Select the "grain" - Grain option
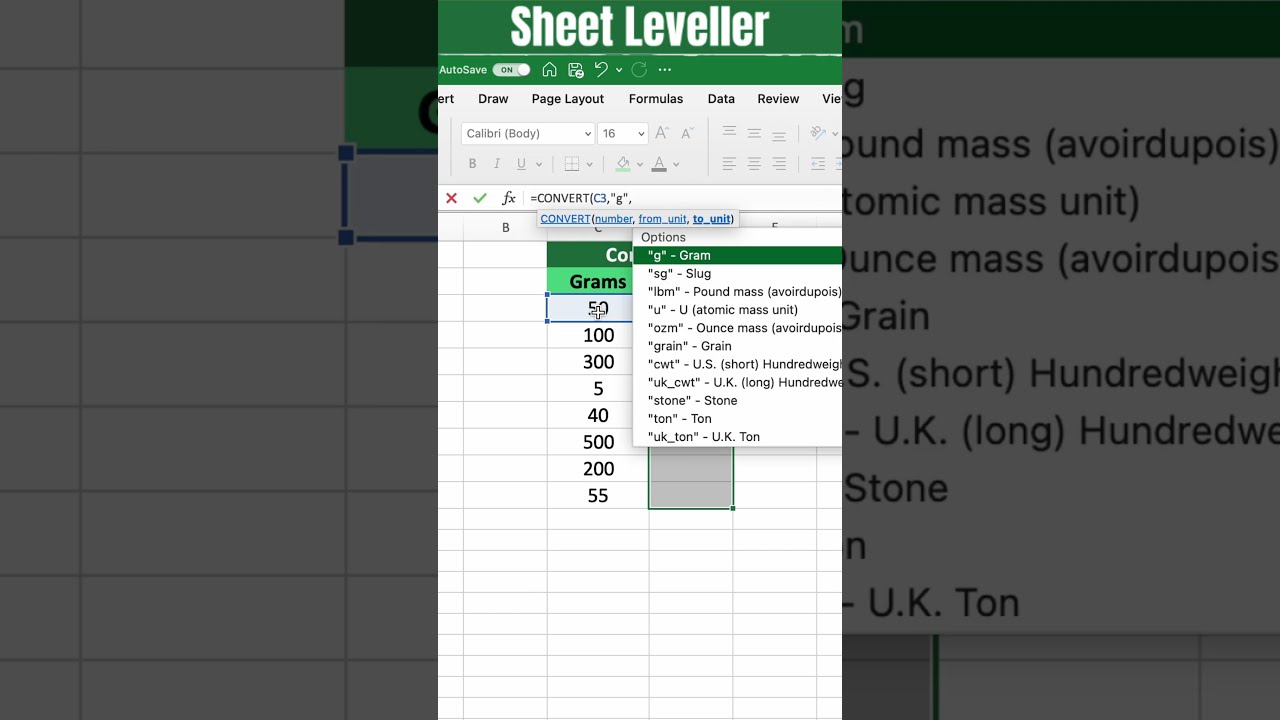 [x=738, y=346]
